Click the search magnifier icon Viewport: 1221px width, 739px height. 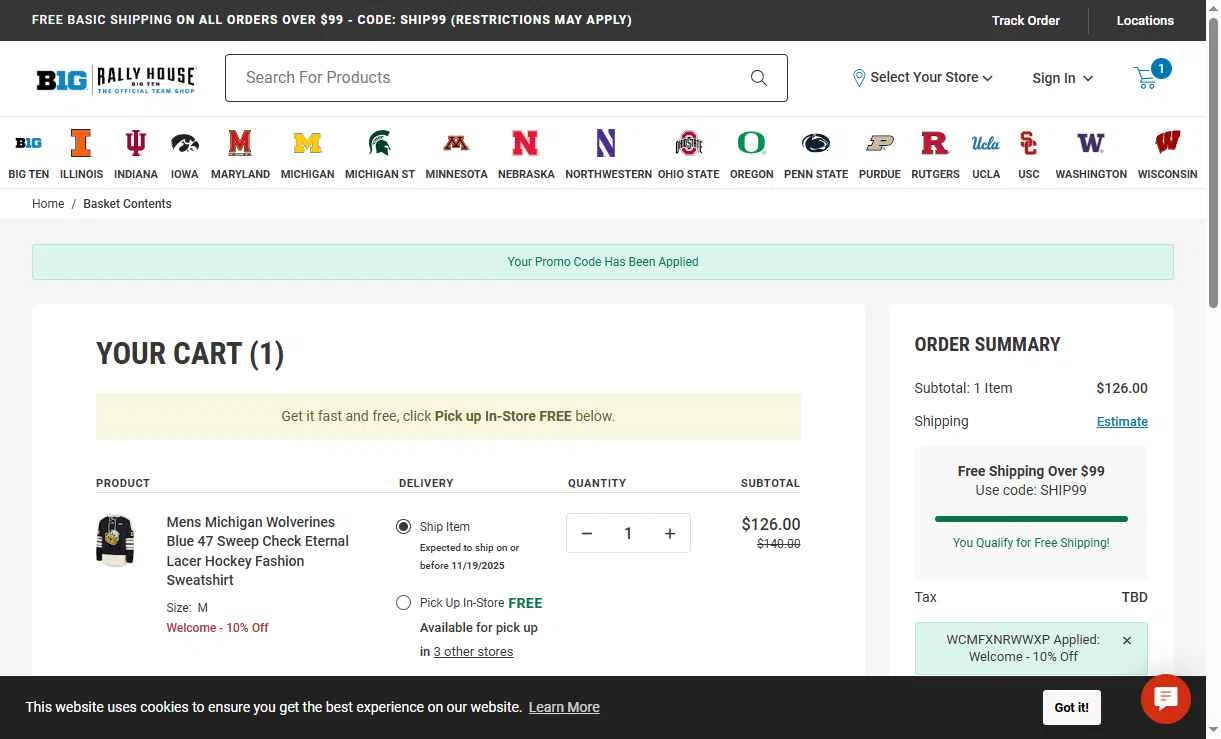click(x=759, y=78)
